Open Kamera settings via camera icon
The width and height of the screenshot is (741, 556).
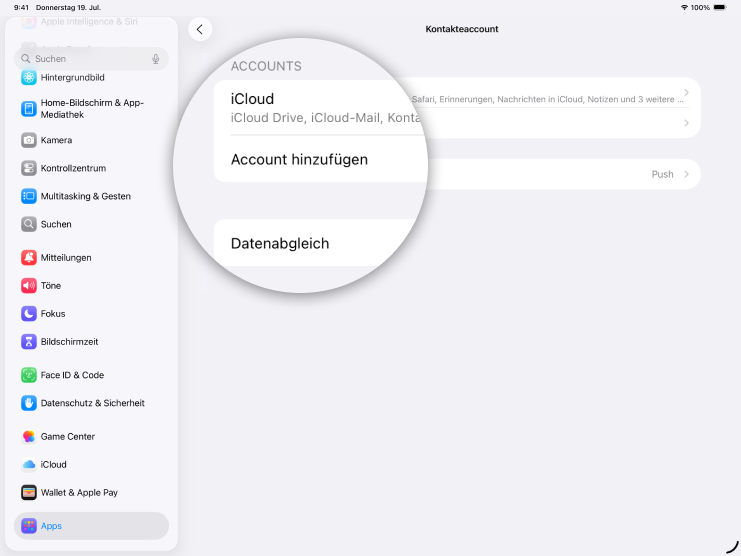coord(29,140)
